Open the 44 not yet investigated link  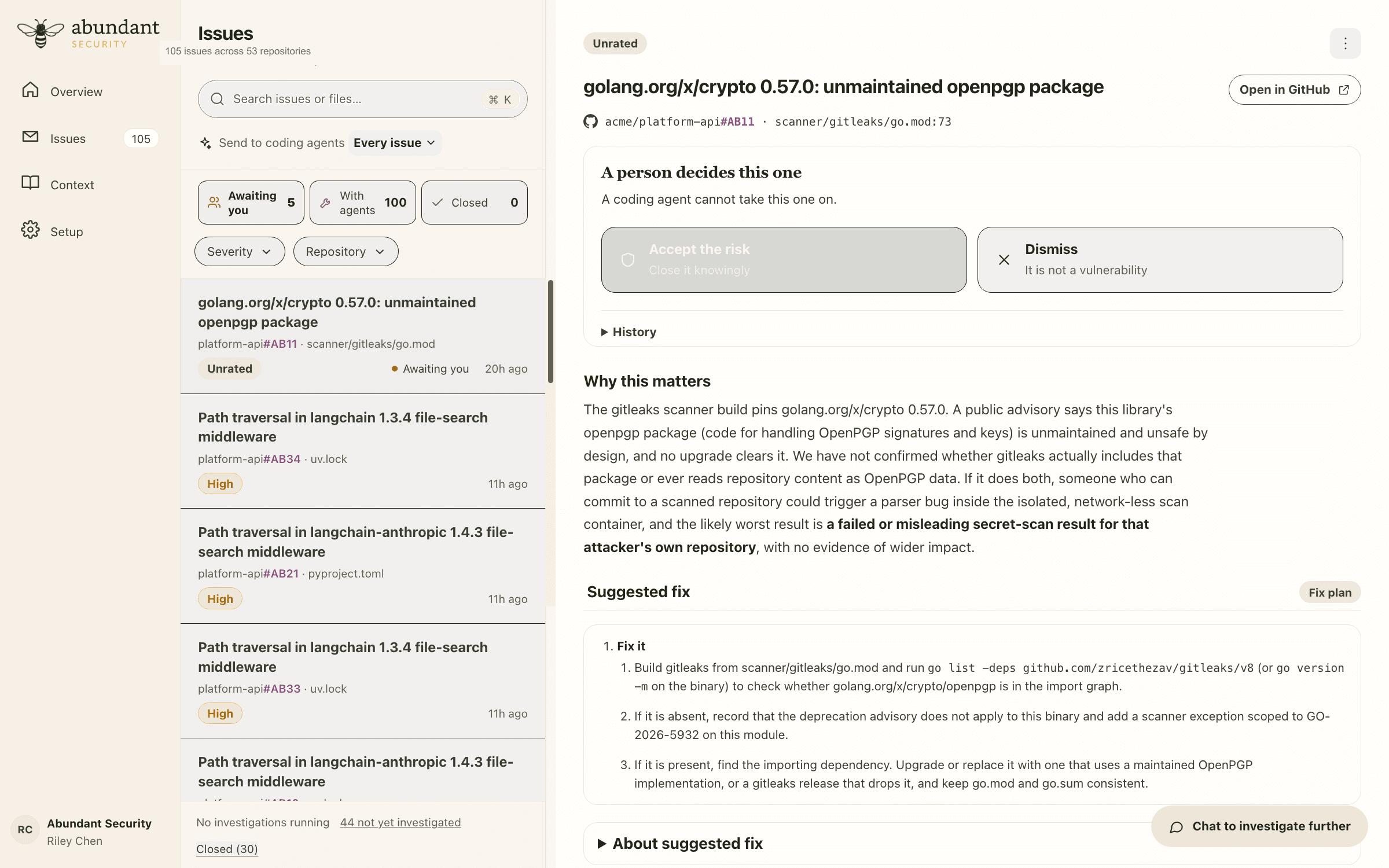point(400,822)
